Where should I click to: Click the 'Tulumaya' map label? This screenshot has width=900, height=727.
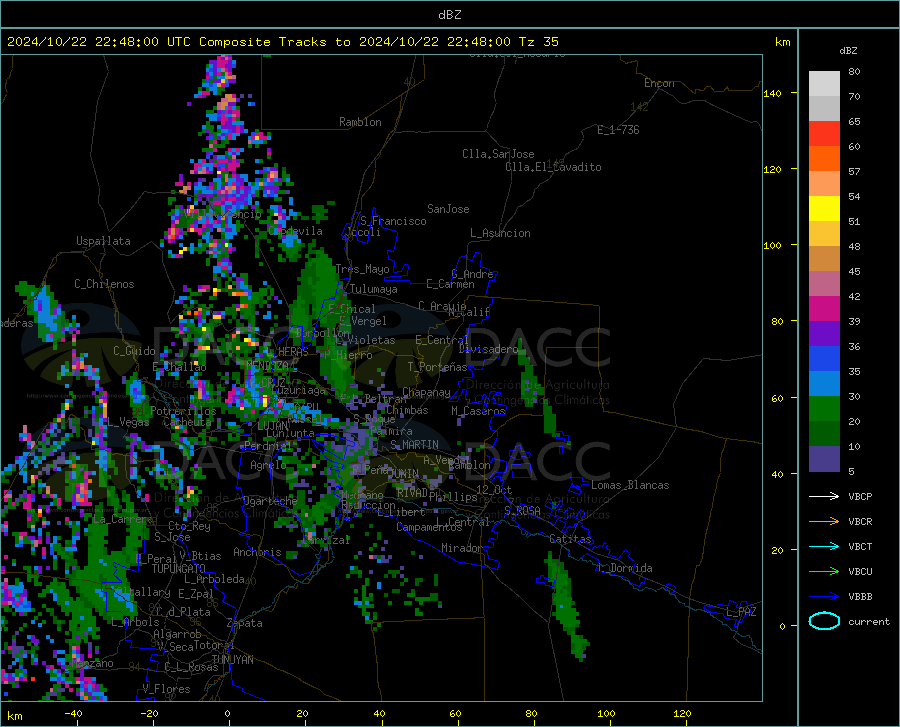point(373,289)
